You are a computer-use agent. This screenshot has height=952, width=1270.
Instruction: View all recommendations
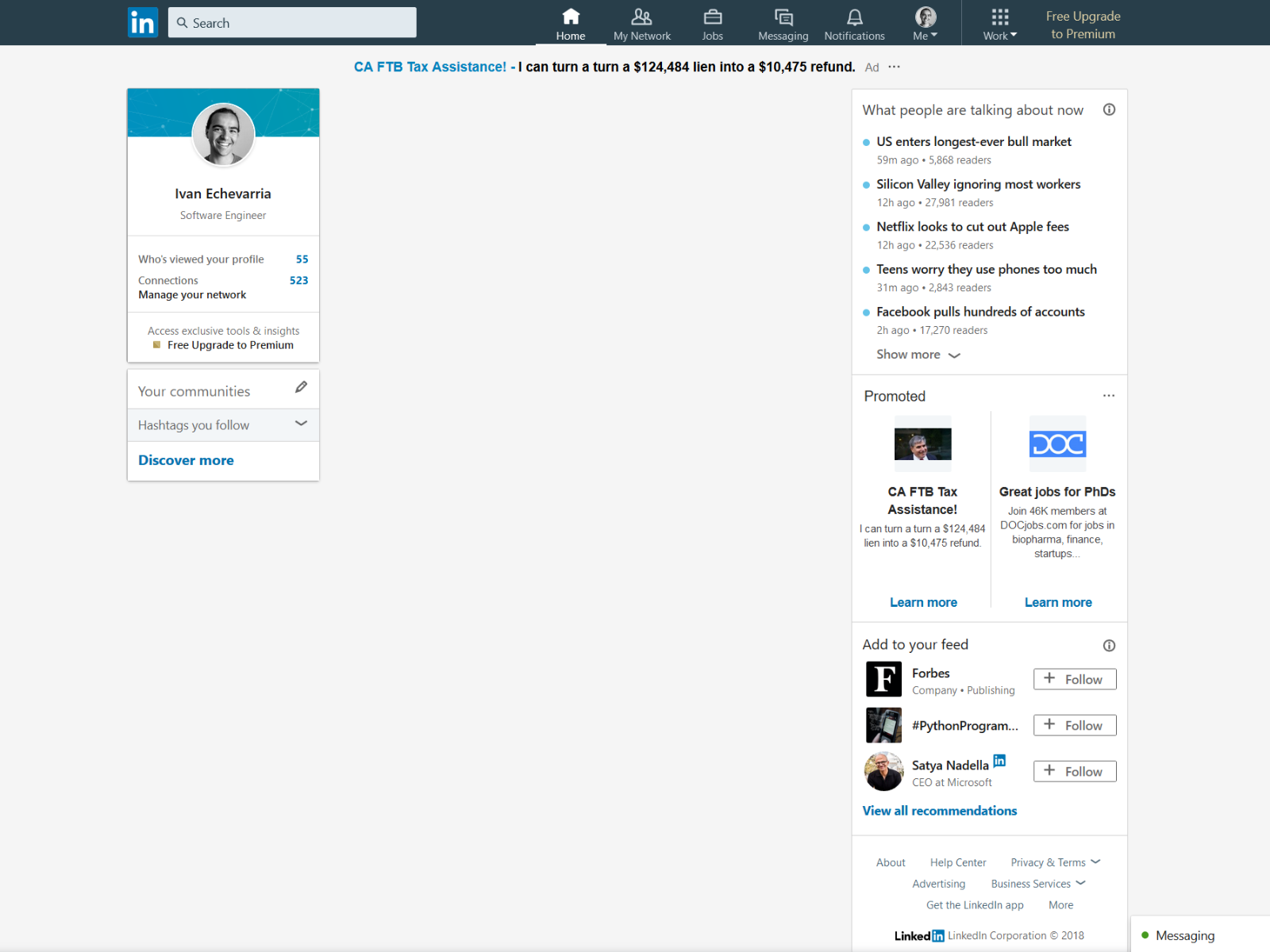click(x=940, y=811)
